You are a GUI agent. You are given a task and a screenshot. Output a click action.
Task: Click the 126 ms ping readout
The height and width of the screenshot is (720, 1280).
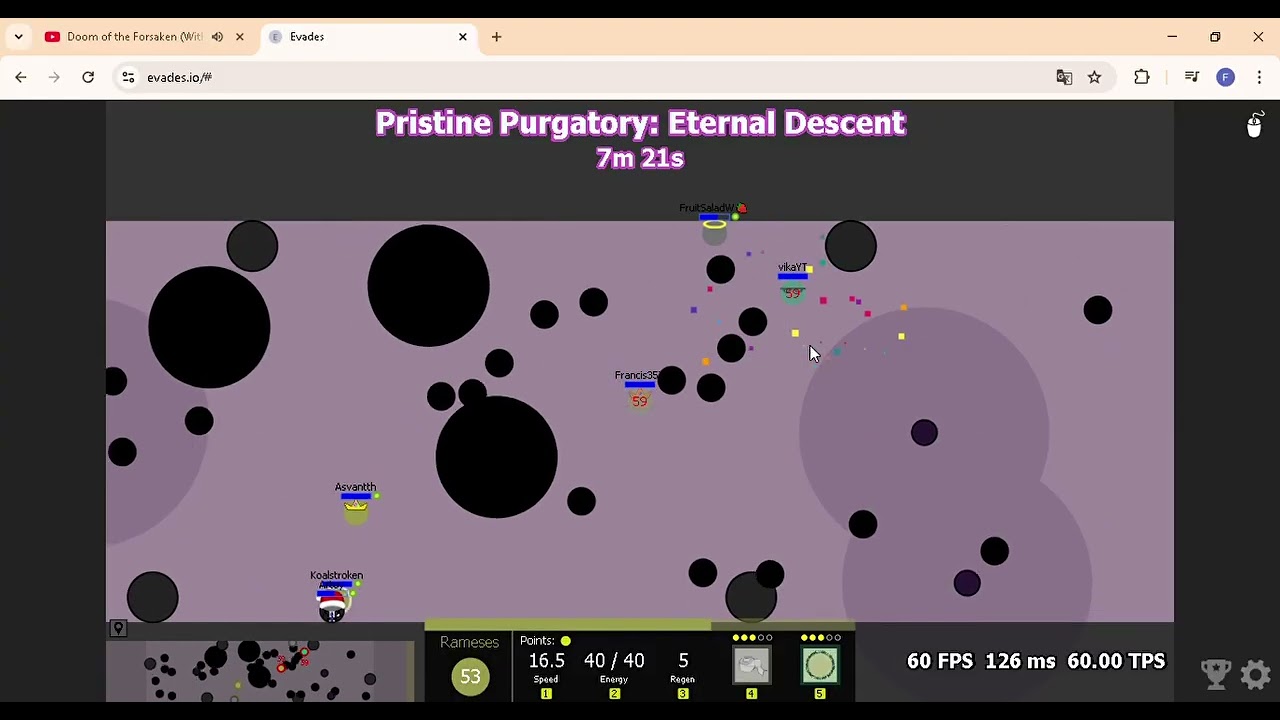pos(1020,661)
